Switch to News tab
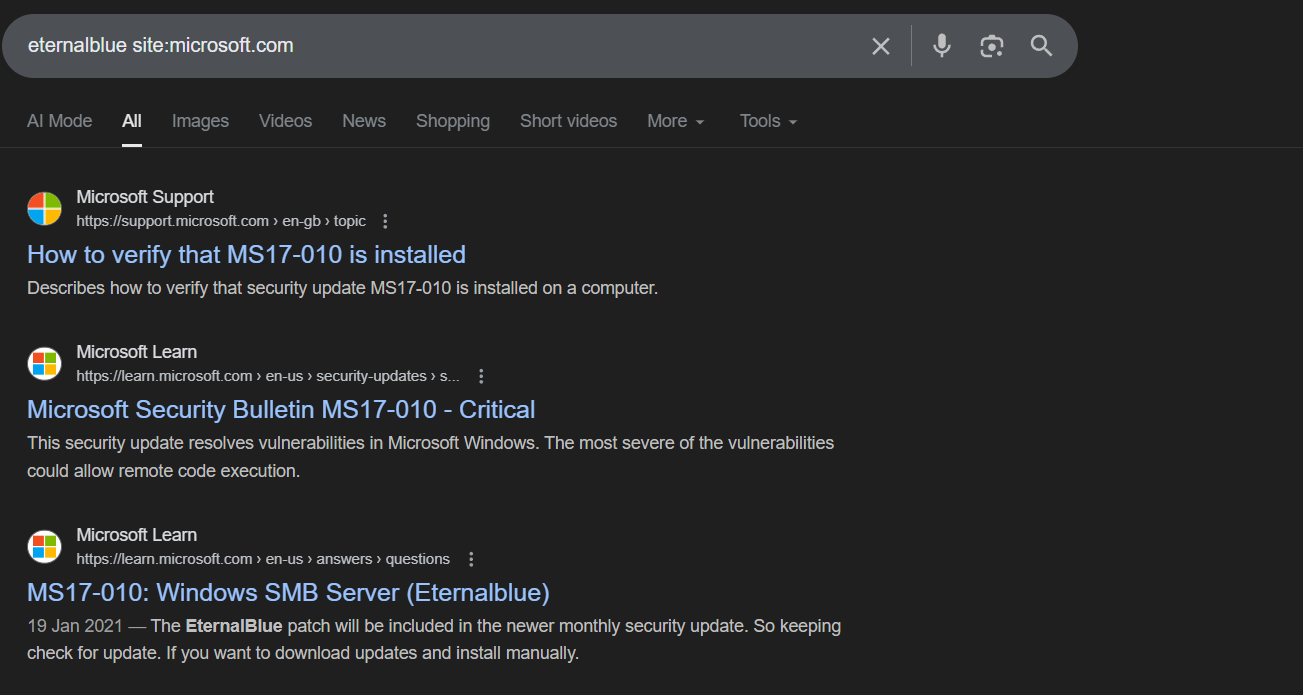Screen dimensions: 1303x695 pyautogui.click(x=364, y=121)
